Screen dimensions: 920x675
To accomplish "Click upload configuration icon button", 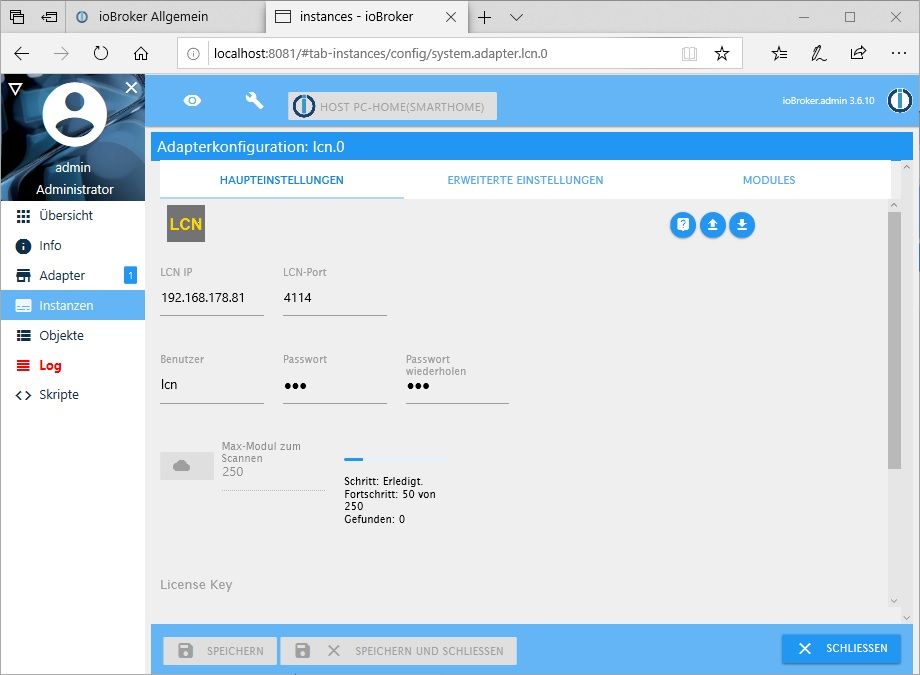I will click(x=712, y=225).
